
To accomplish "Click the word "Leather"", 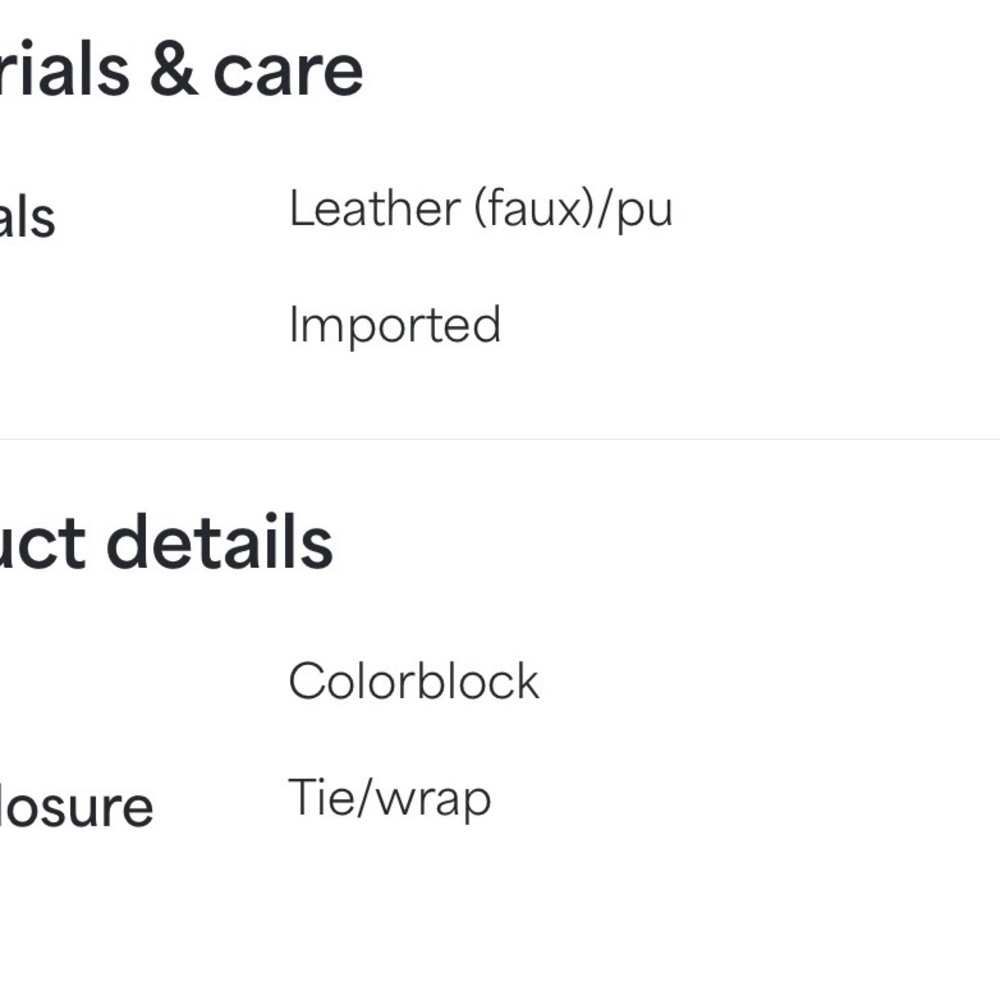I will (x=375, y=208).
